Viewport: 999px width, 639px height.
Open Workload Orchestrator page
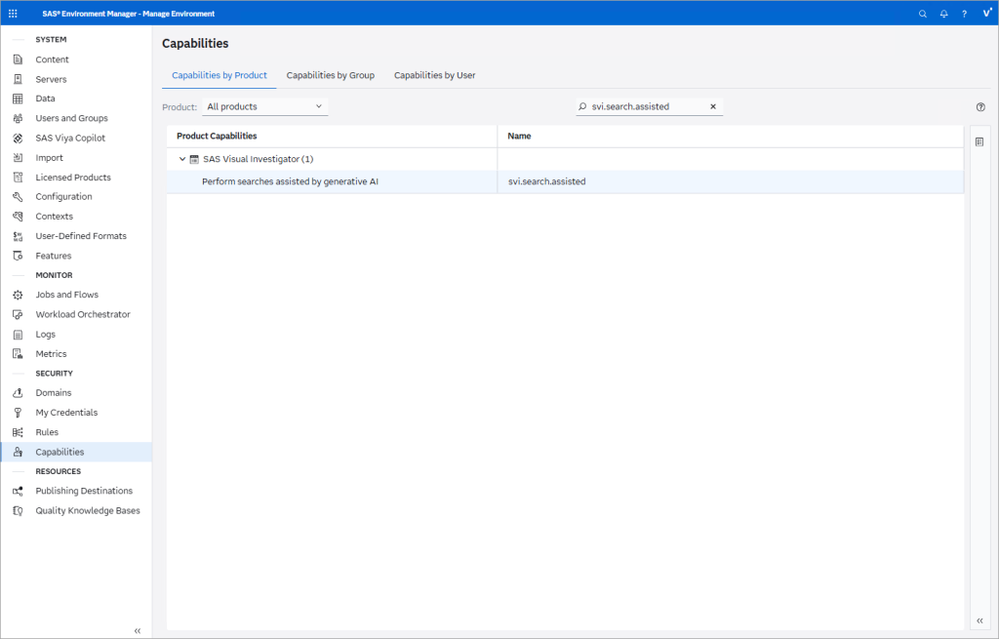click(83, 315)
